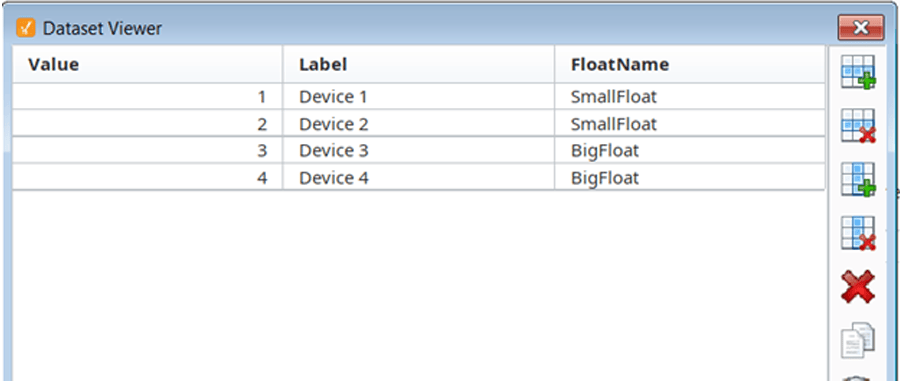Select the Device 3 label cell
The width and height of the screenshot is (900, 381).
pos(419,150)
